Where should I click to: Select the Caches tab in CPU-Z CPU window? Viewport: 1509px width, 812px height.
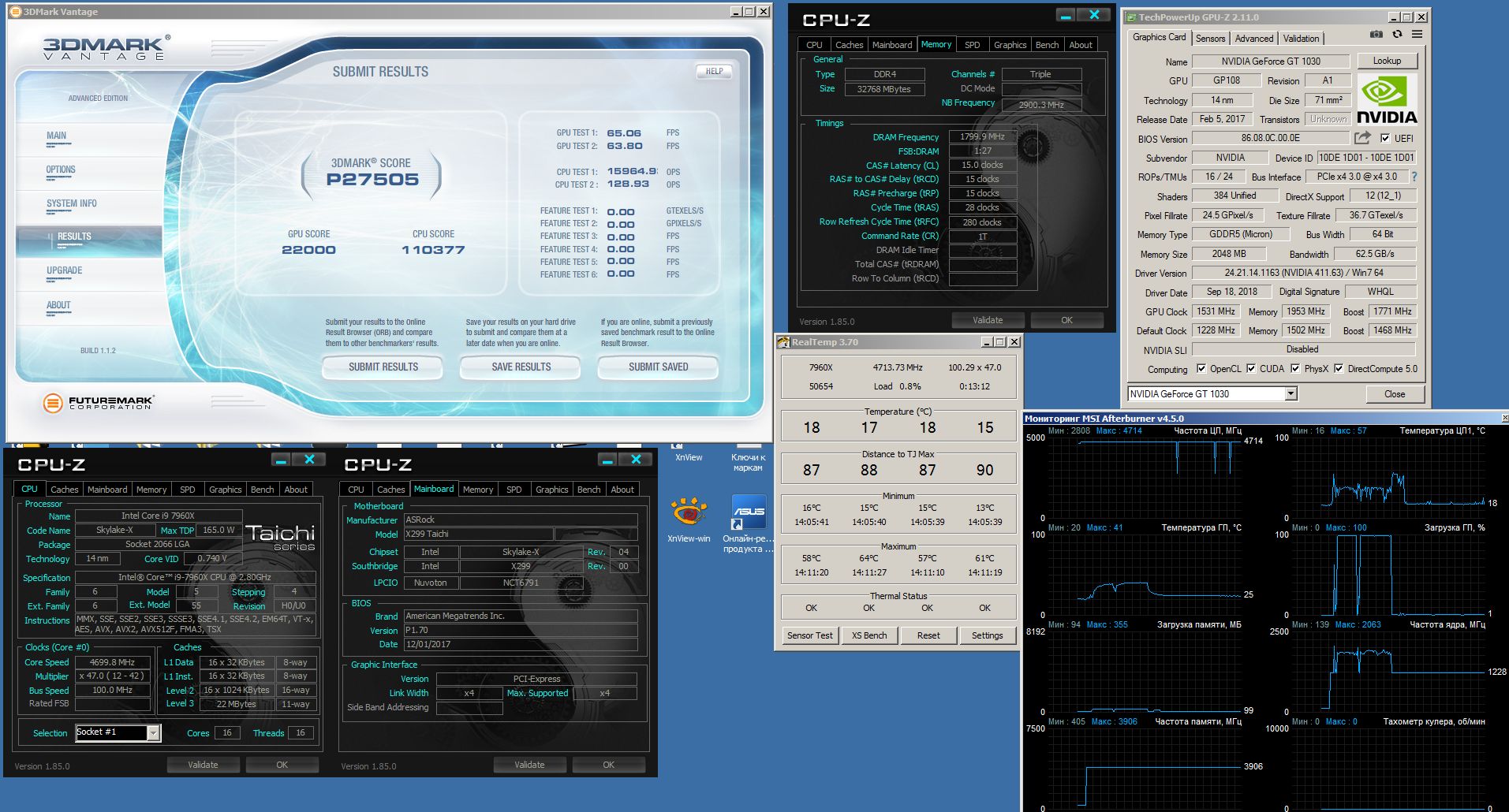click(x=64, y=490)
